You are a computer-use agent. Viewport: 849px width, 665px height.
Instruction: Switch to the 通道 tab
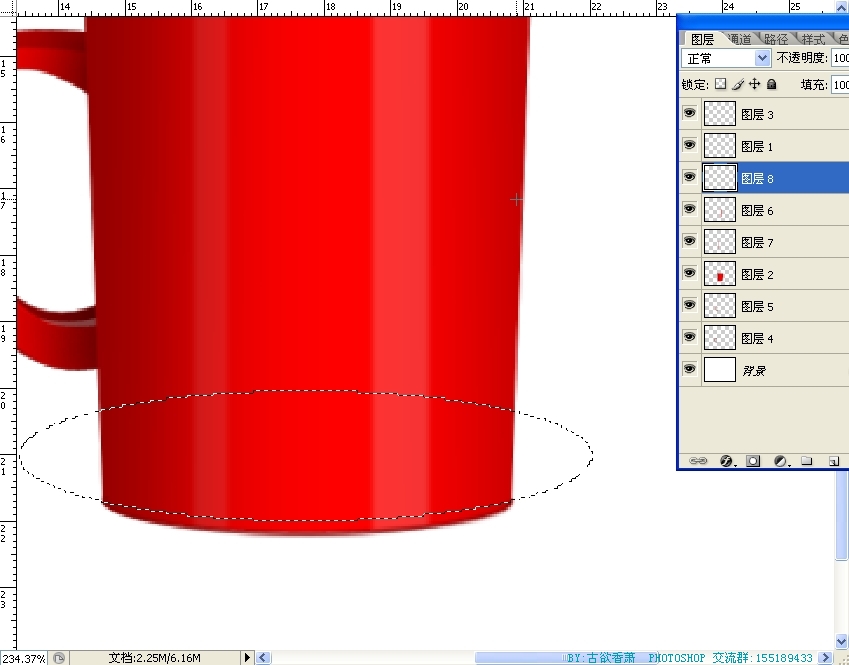(x=740, y=39)
